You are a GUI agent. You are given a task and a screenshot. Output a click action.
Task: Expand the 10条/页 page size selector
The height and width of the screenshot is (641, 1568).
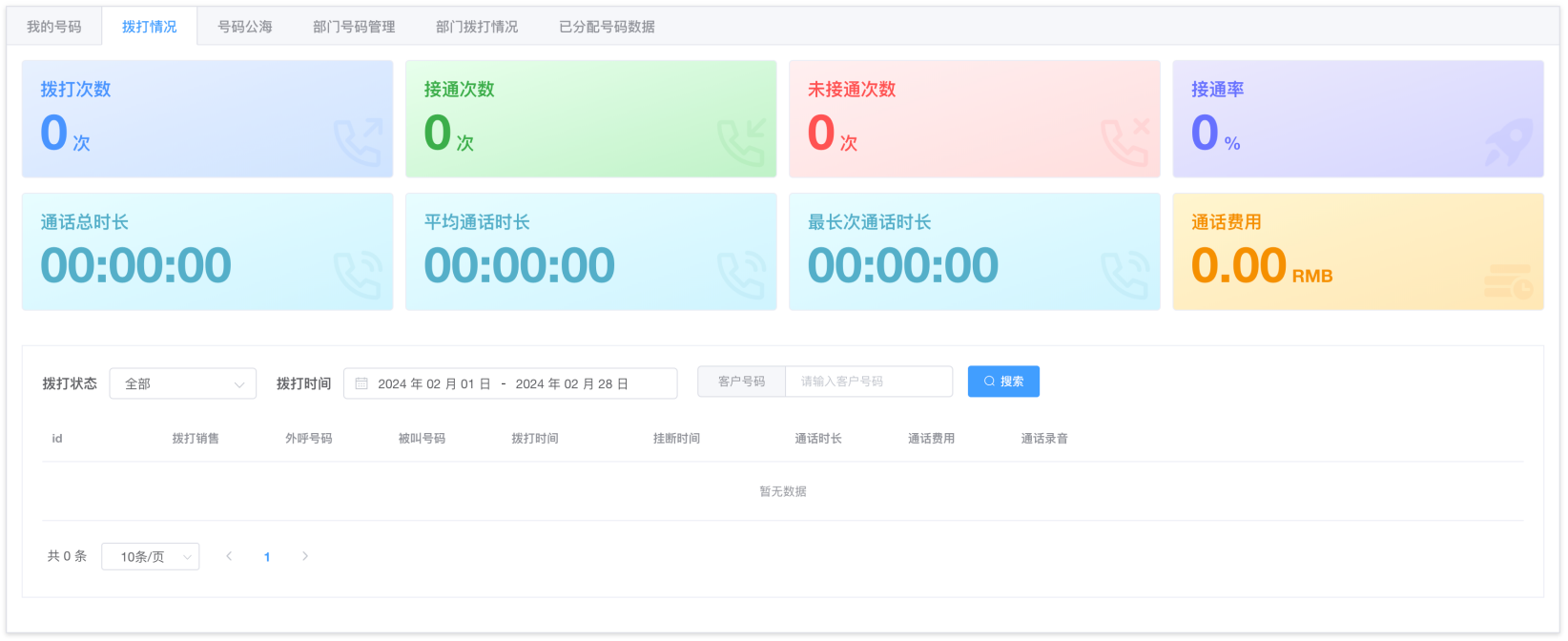(x=151, y=556)
